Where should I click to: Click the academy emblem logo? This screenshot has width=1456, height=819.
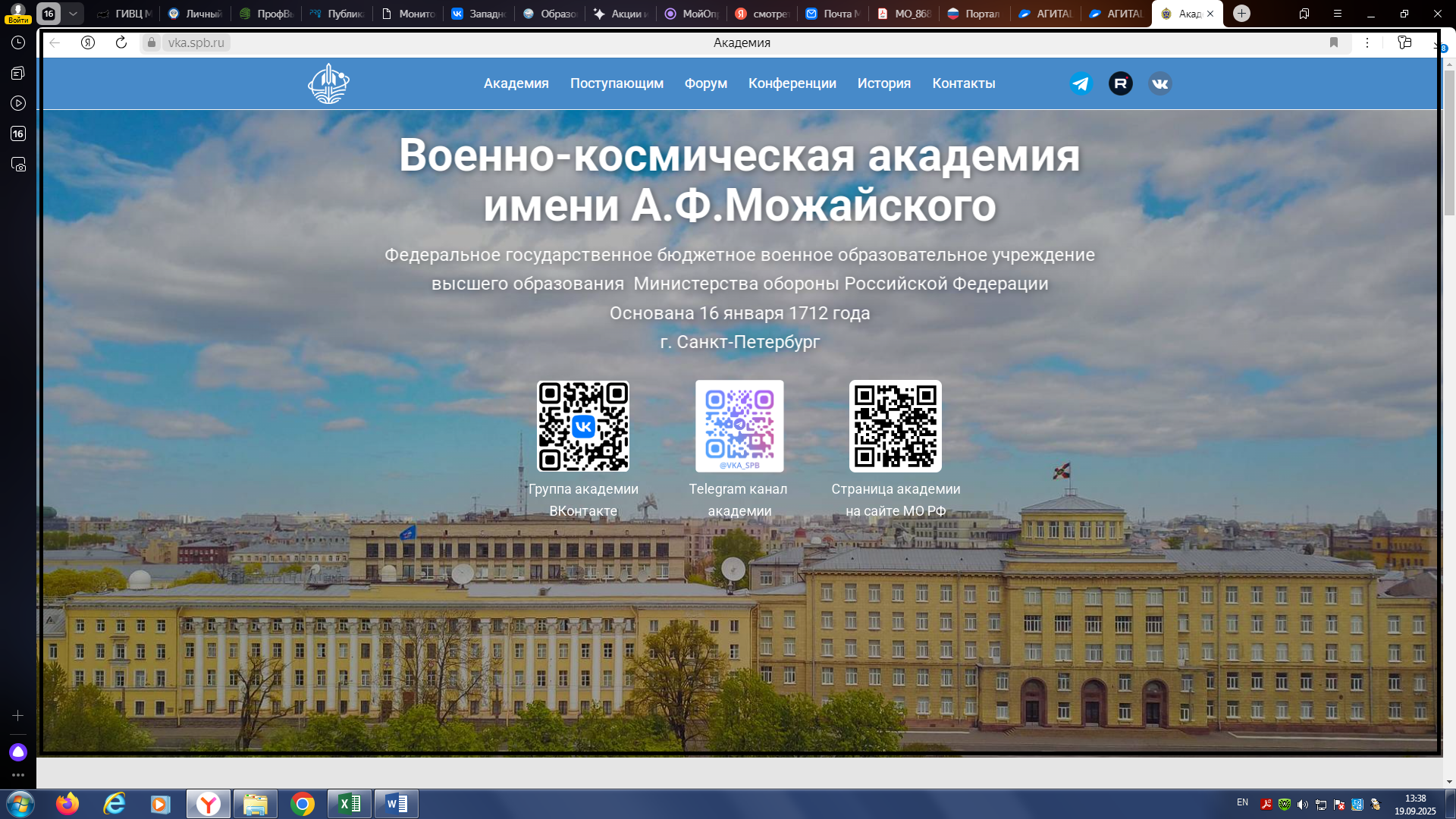[x=328, y=83]
